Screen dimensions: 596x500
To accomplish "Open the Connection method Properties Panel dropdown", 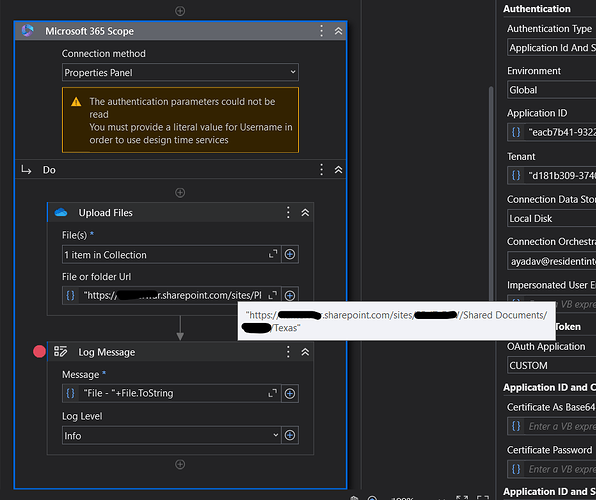I will pos(180,72).
